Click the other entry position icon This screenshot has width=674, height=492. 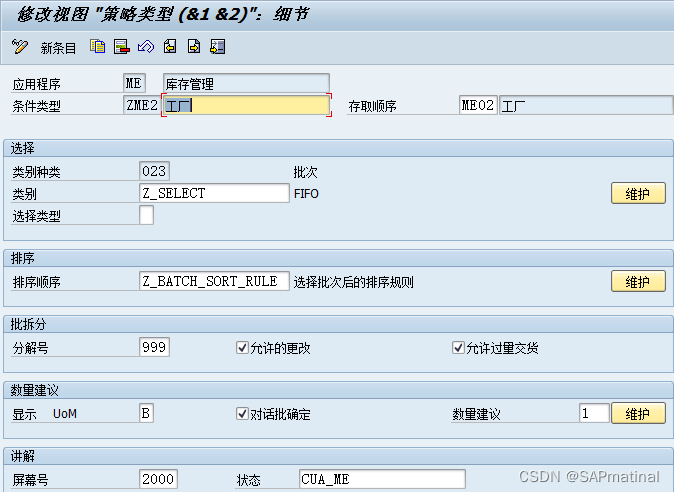pos(218,46)
